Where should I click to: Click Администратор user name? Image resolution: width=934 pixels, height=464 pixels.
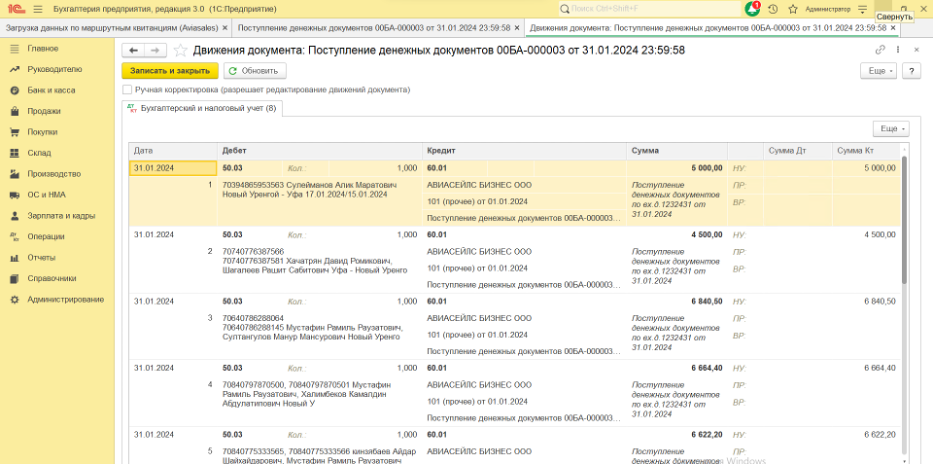click(x=828, y=10)
